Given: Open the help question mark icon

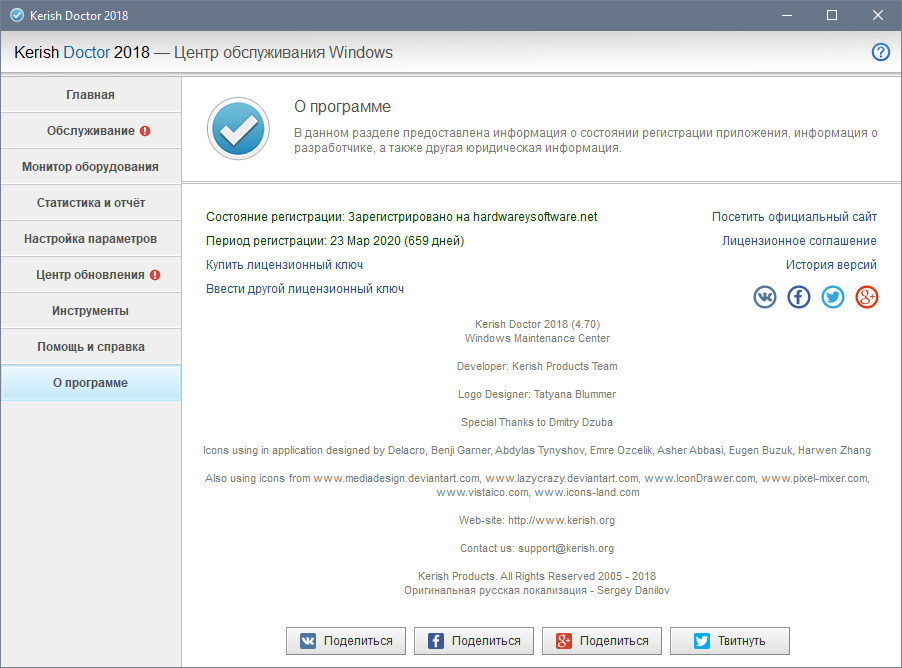Looking at the screenshot, I should 881,52.
